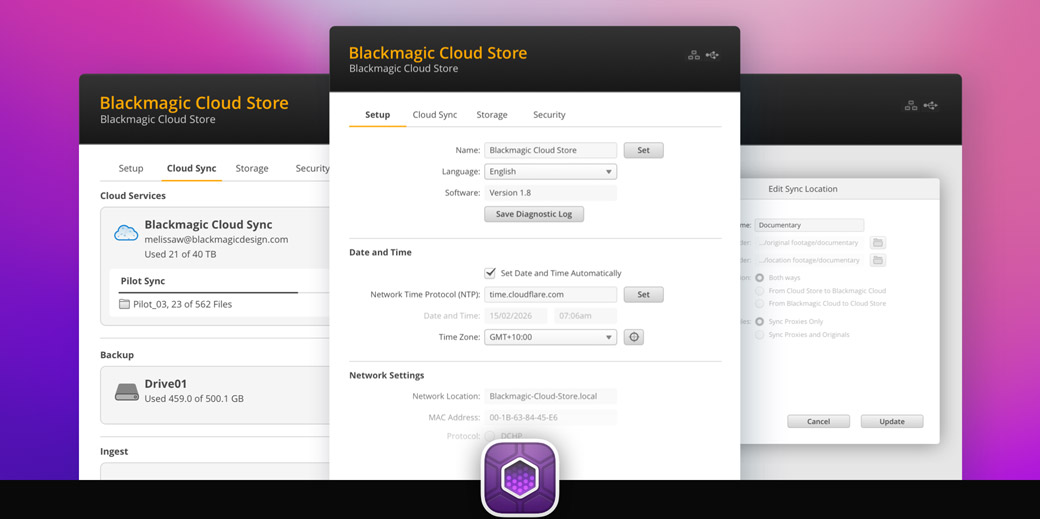Open the Time Zone dropdown GMT+10:00
1040x519 pixels.
pyautogui.click(x=551, y=337)
